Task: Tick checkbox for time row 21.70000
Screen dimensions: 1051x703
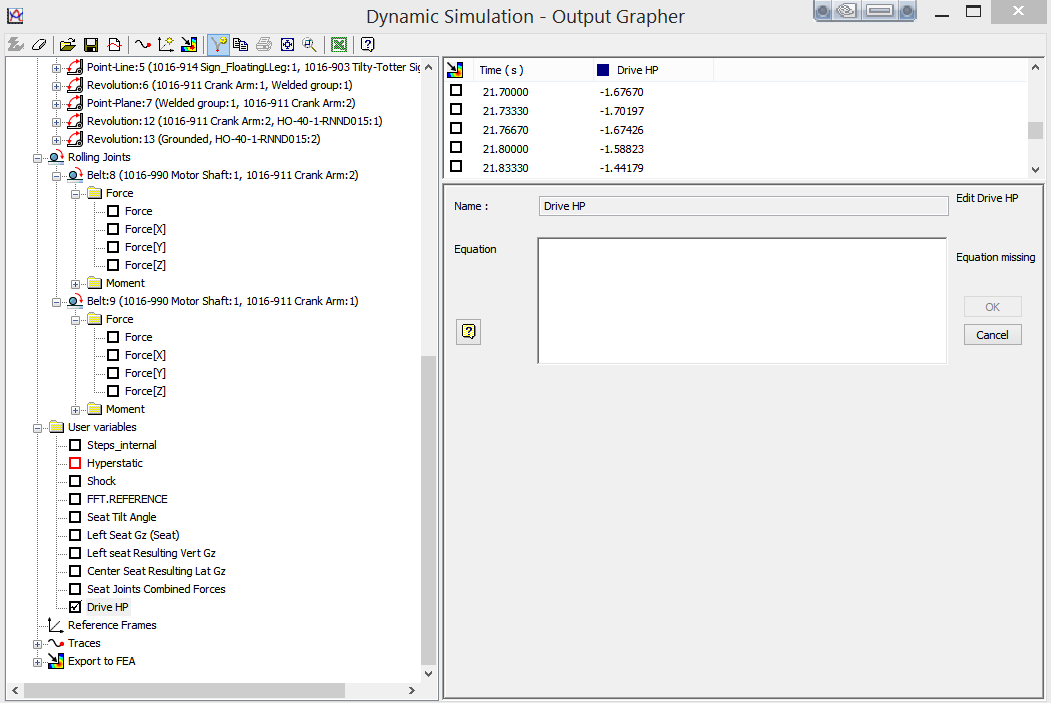Action: [456, 90]
